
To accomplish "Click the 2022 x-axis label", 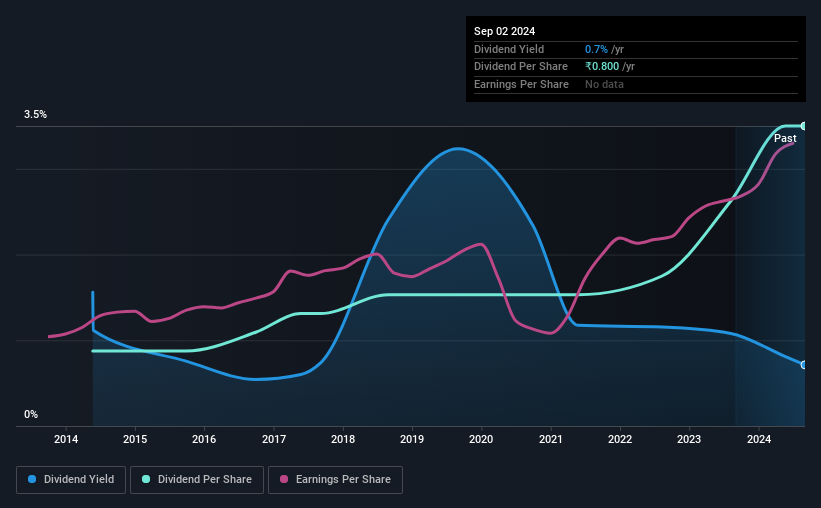I will [x=620, y=439].
